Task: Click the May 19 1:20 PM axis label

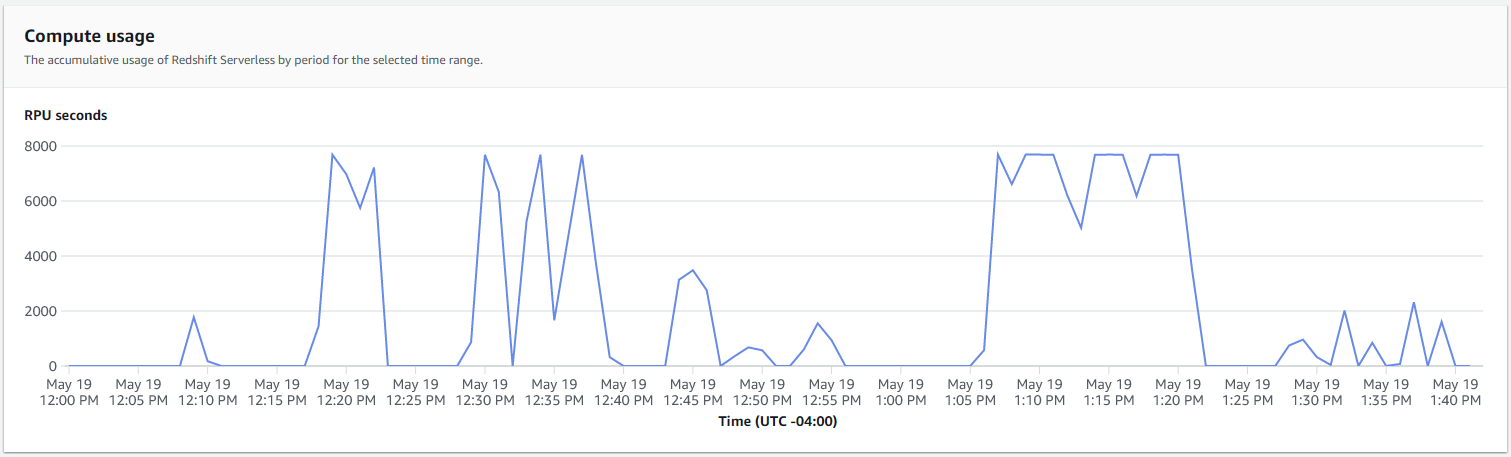Action: click(x=1178, y=392)
